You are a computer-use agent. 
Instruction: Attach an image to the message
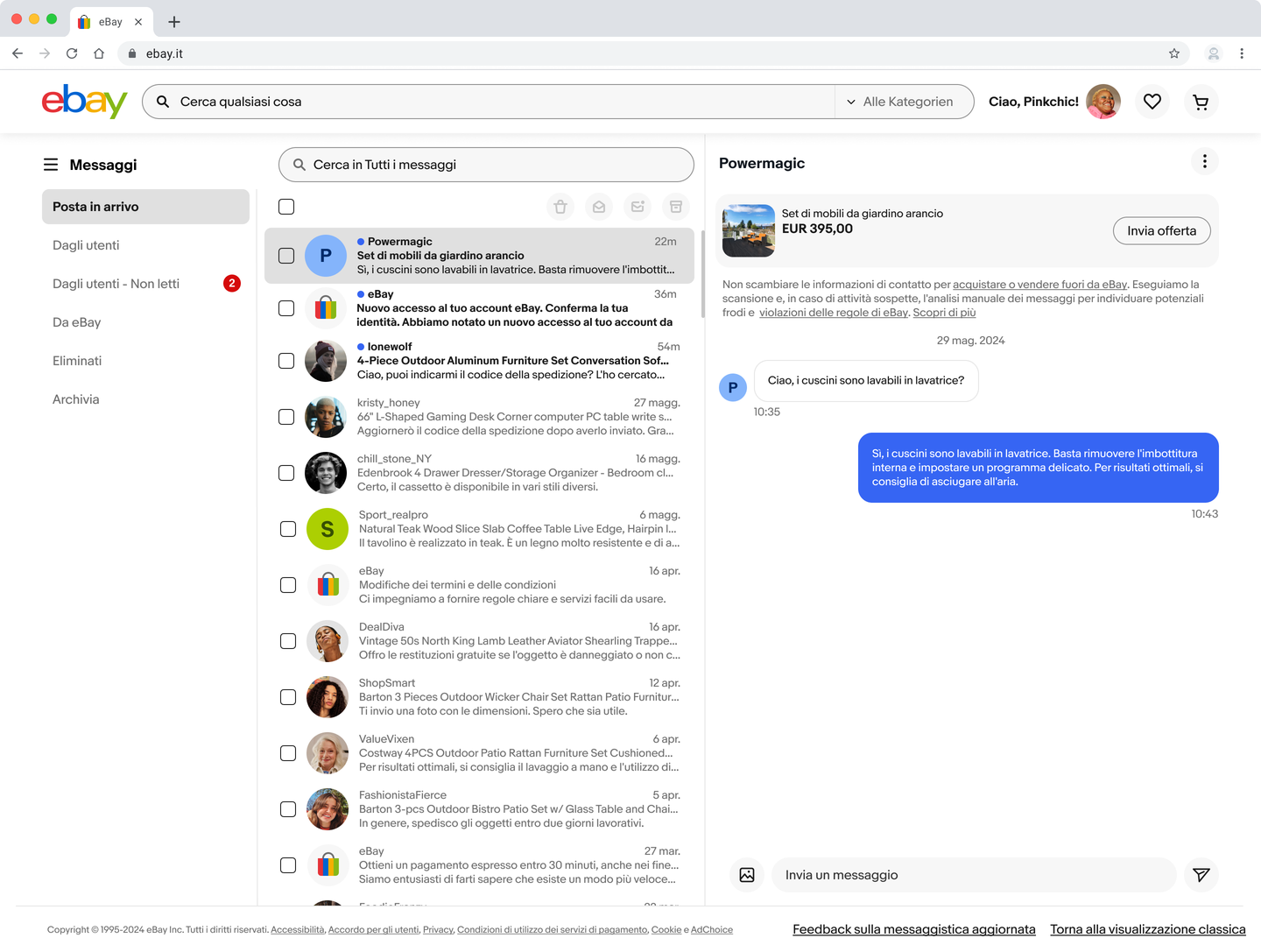click(x=747, y=875)
